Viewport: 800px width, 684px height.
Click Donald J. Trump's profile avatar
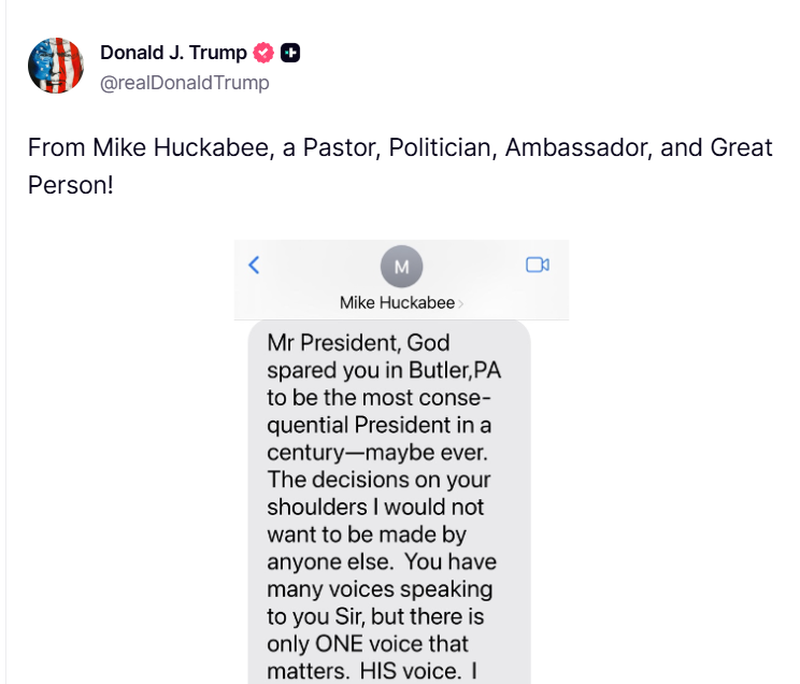point(55,67)
